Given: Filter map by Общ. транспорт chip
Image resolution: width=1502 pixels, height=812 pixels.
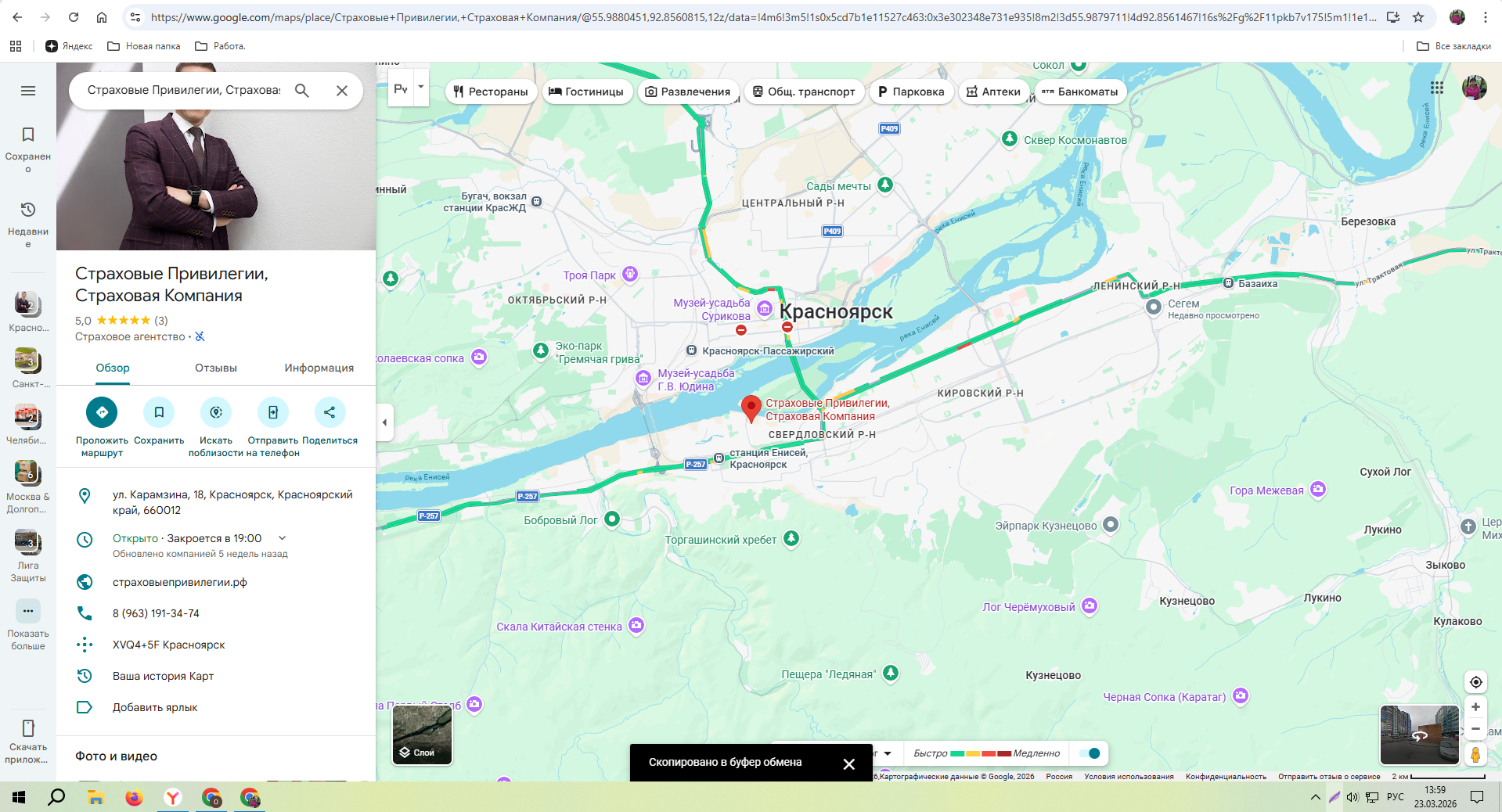Looking at the screenshot, I should pyautogui.click(x=805, y=92).
